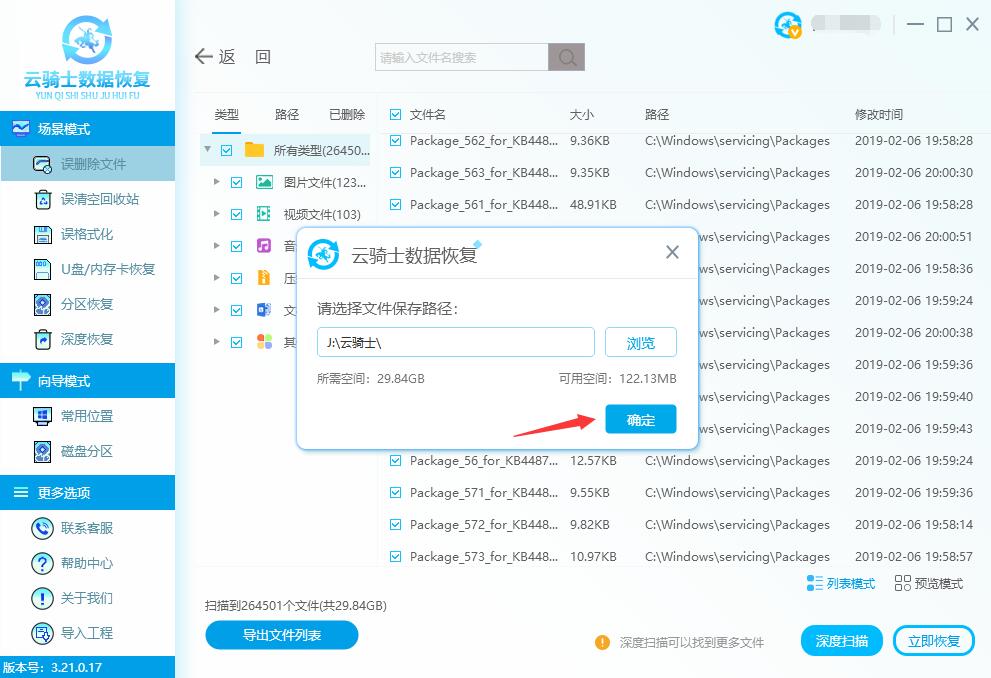This screenshot has width=991, height=678.
Task: Uncheck Package_562_for_KB448 file checkbox
Action: click(396, 140)
